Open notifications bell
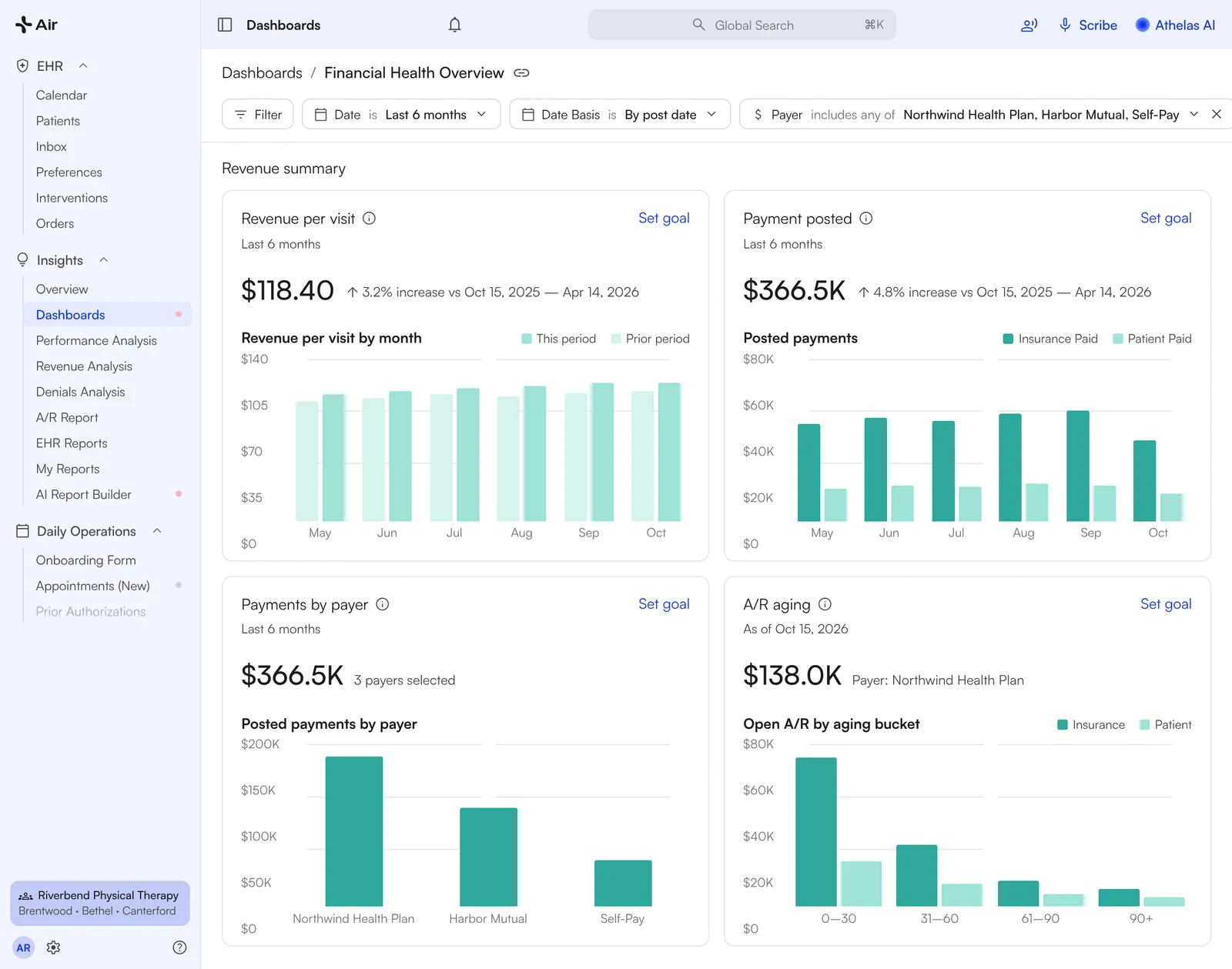The image size is (1232, 969). 455,25
